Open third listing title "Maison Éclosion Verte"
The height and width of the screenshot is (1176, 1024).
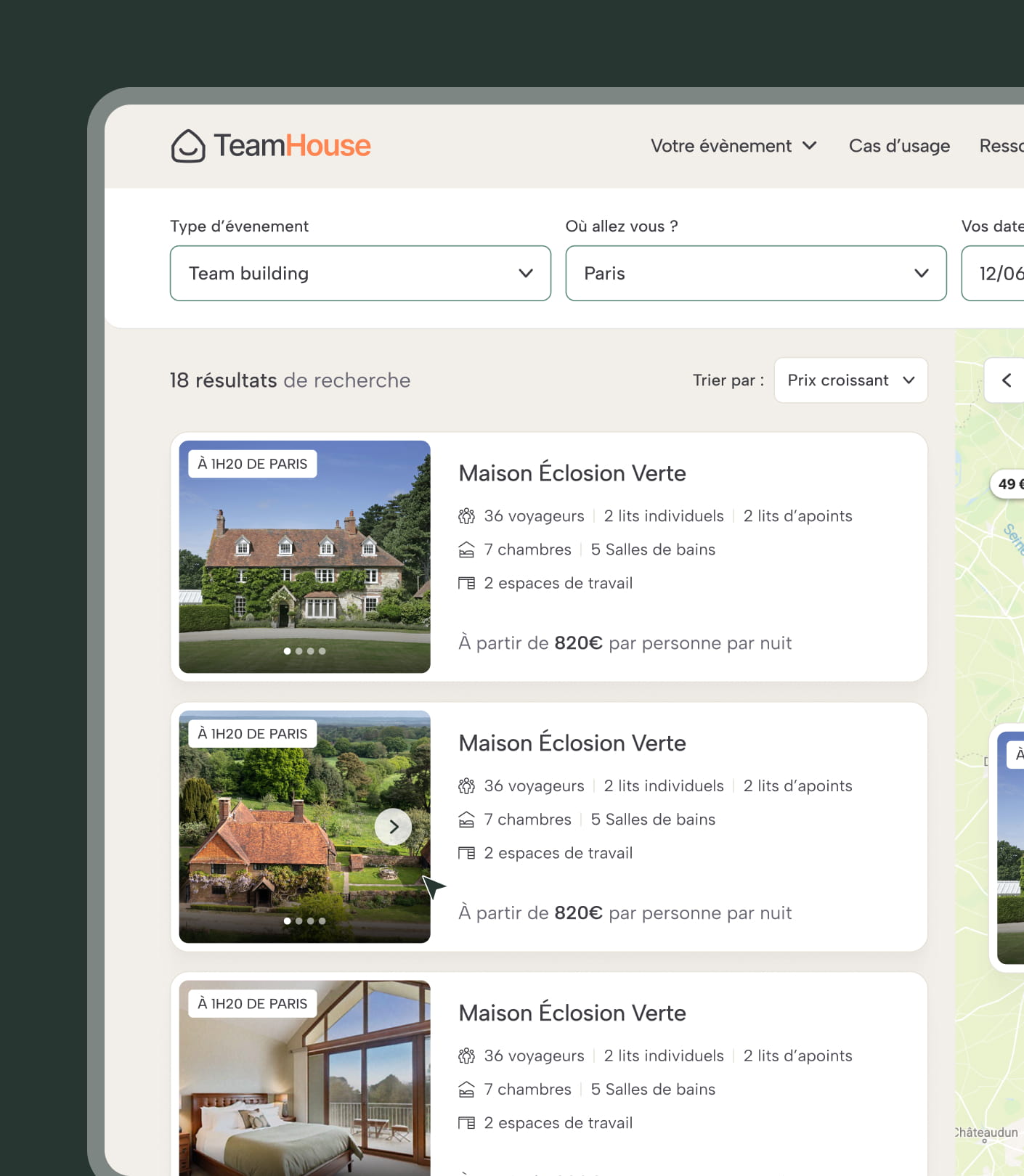[x=572, y=1013]
